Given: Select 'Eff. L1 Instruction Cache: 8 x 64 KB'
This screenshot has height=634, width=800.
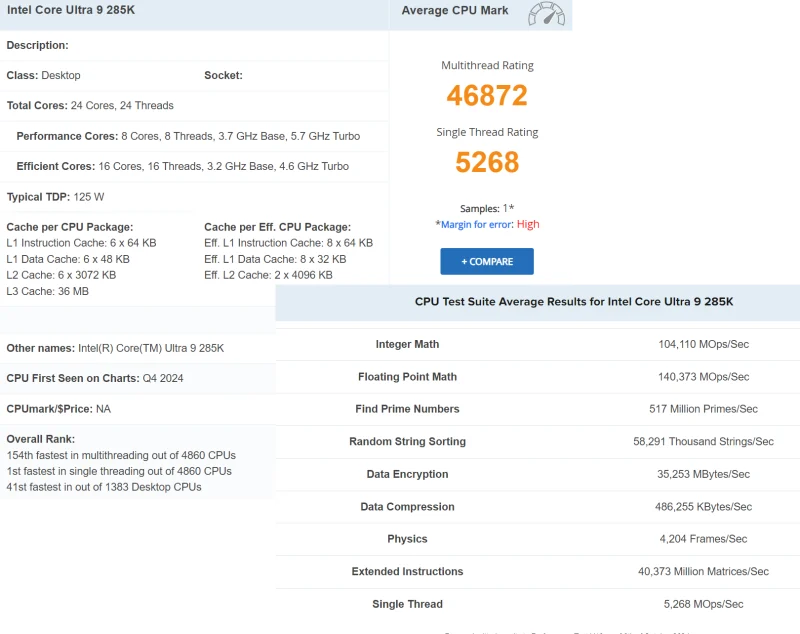Looking at the screenshot, I should 288,243.
